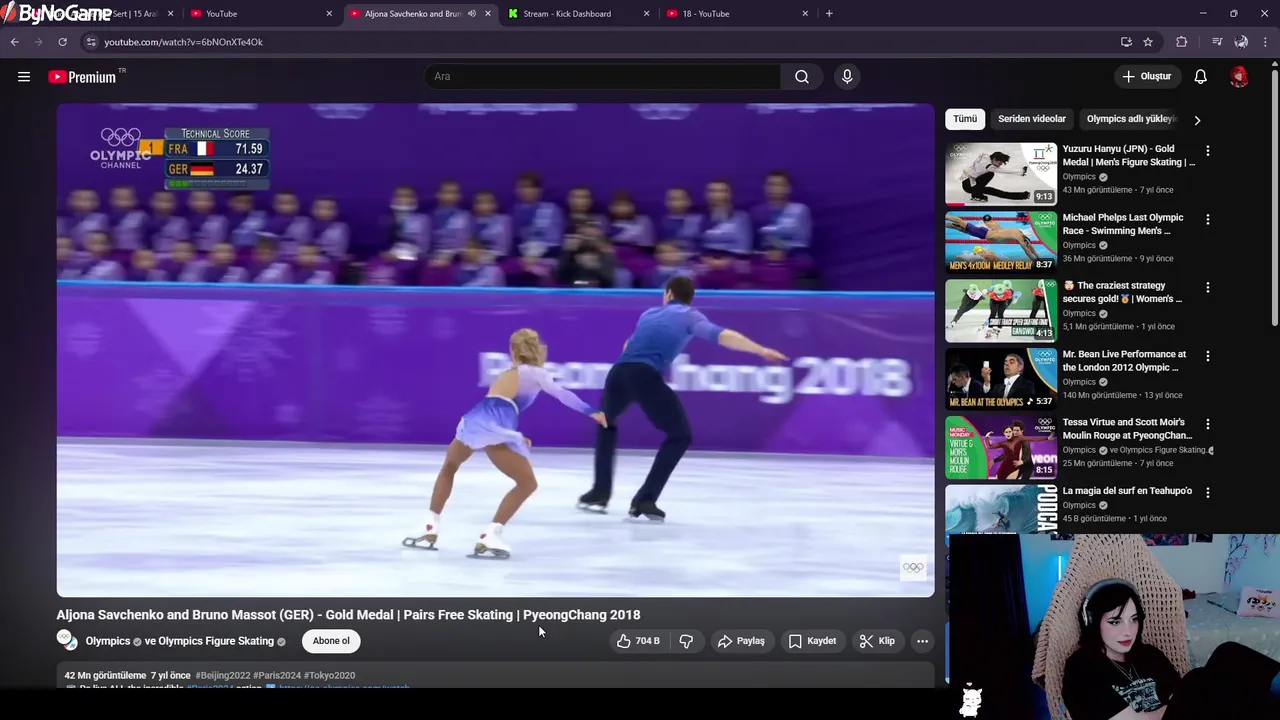Image resolution: width=1280 pixels, height=720 pixels.
Task: Click the video title text
Action: [x=348, y=615]
